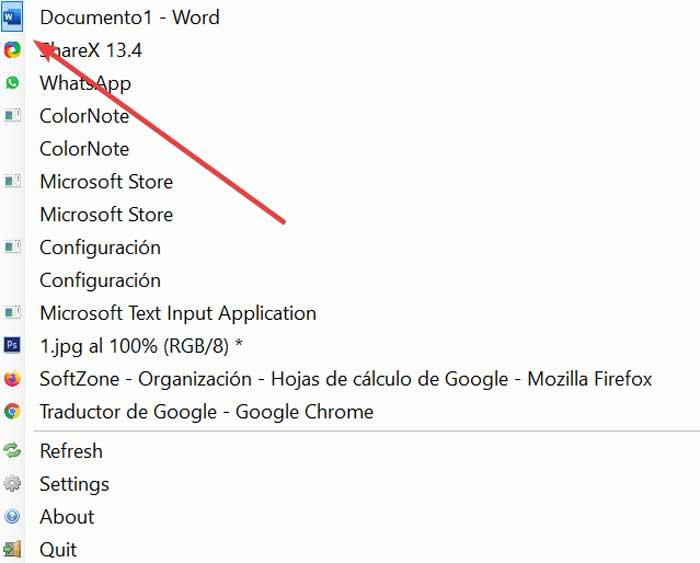This screenshot has height=563, width=700.
Task: Choose the second Configuración entry without icon
Action: point(100,280)
